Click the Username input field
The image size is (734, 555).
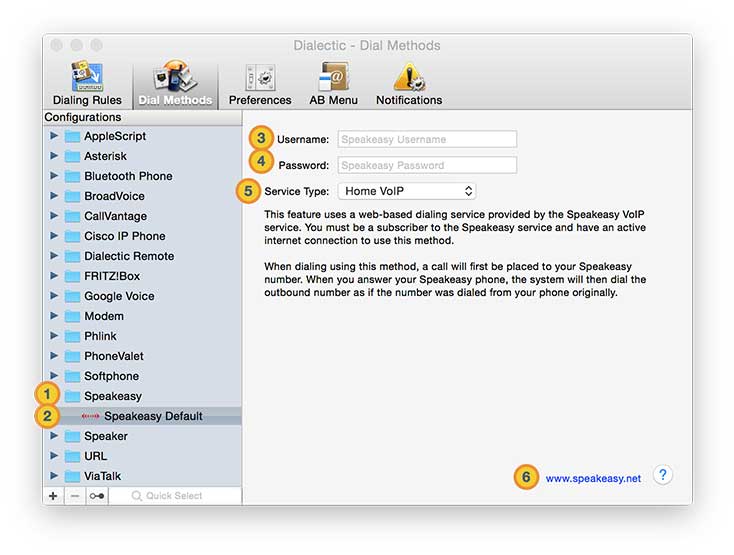(x=427, y=139)
